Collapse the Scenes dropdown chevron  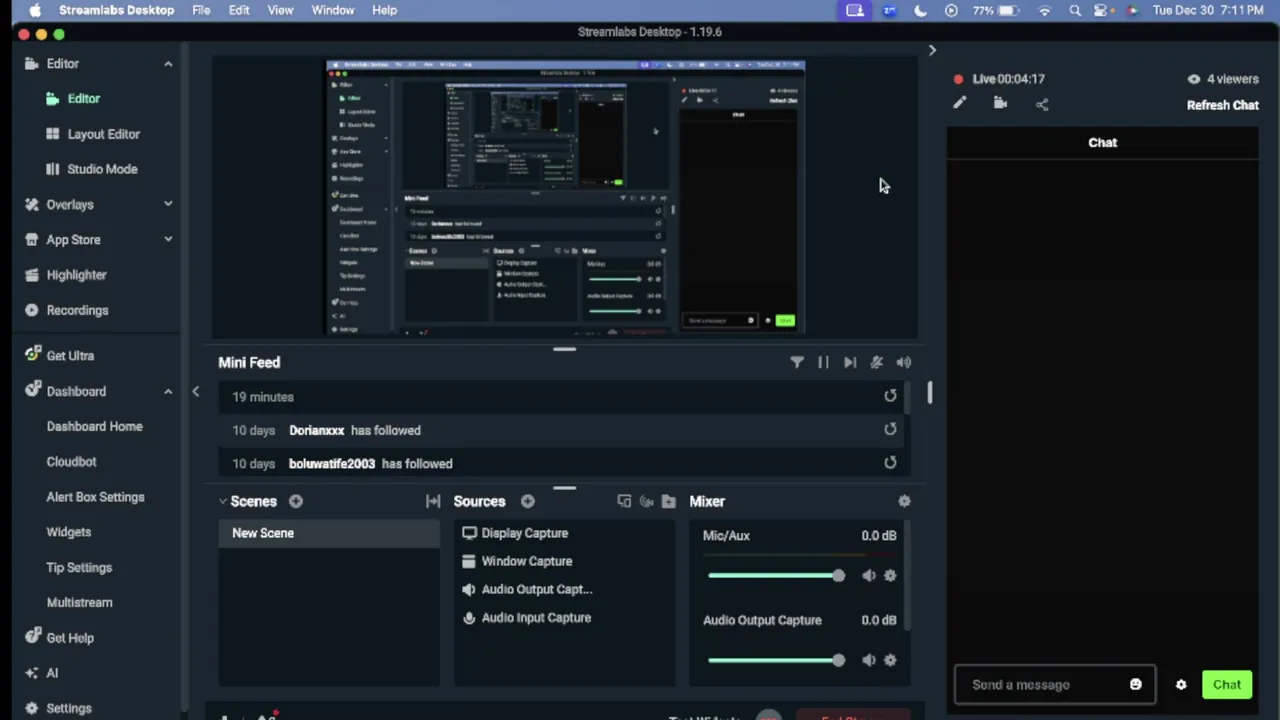coord(224,501)
